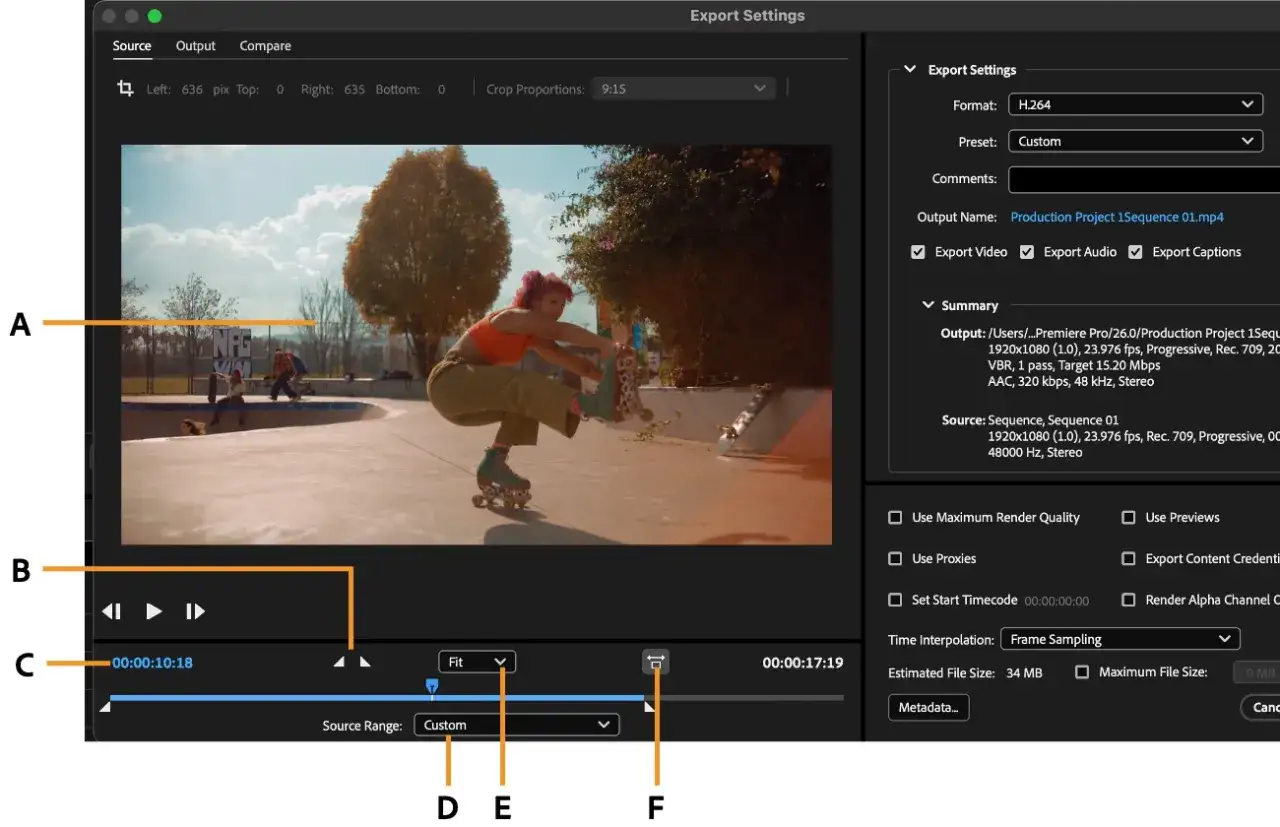Click the Metadata button
This screenshot has width=1280, height=827.
928,708
